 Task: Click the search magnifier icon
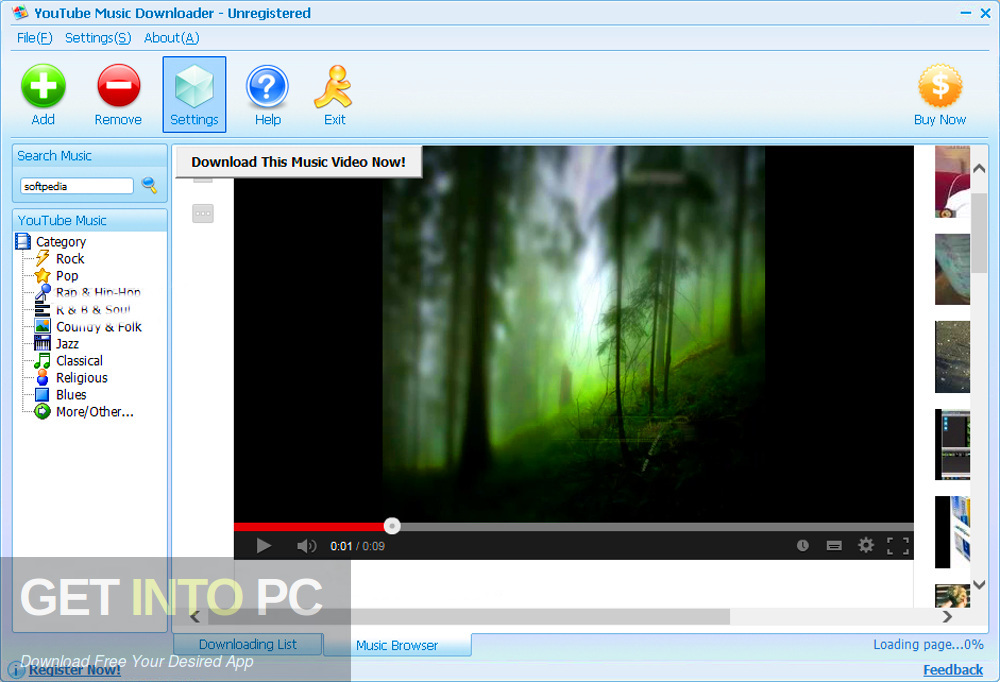(x=149, y=185)
